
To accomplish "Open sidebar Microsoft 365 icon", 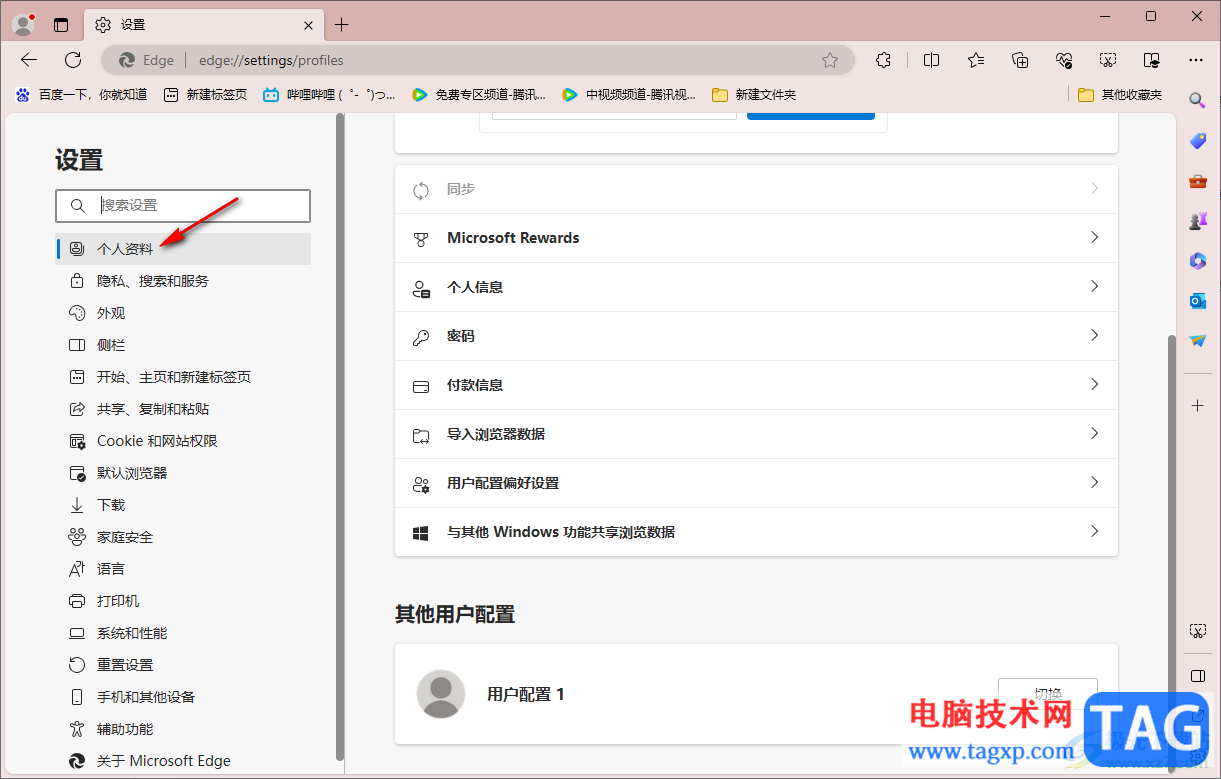I will pos(1197,261).
